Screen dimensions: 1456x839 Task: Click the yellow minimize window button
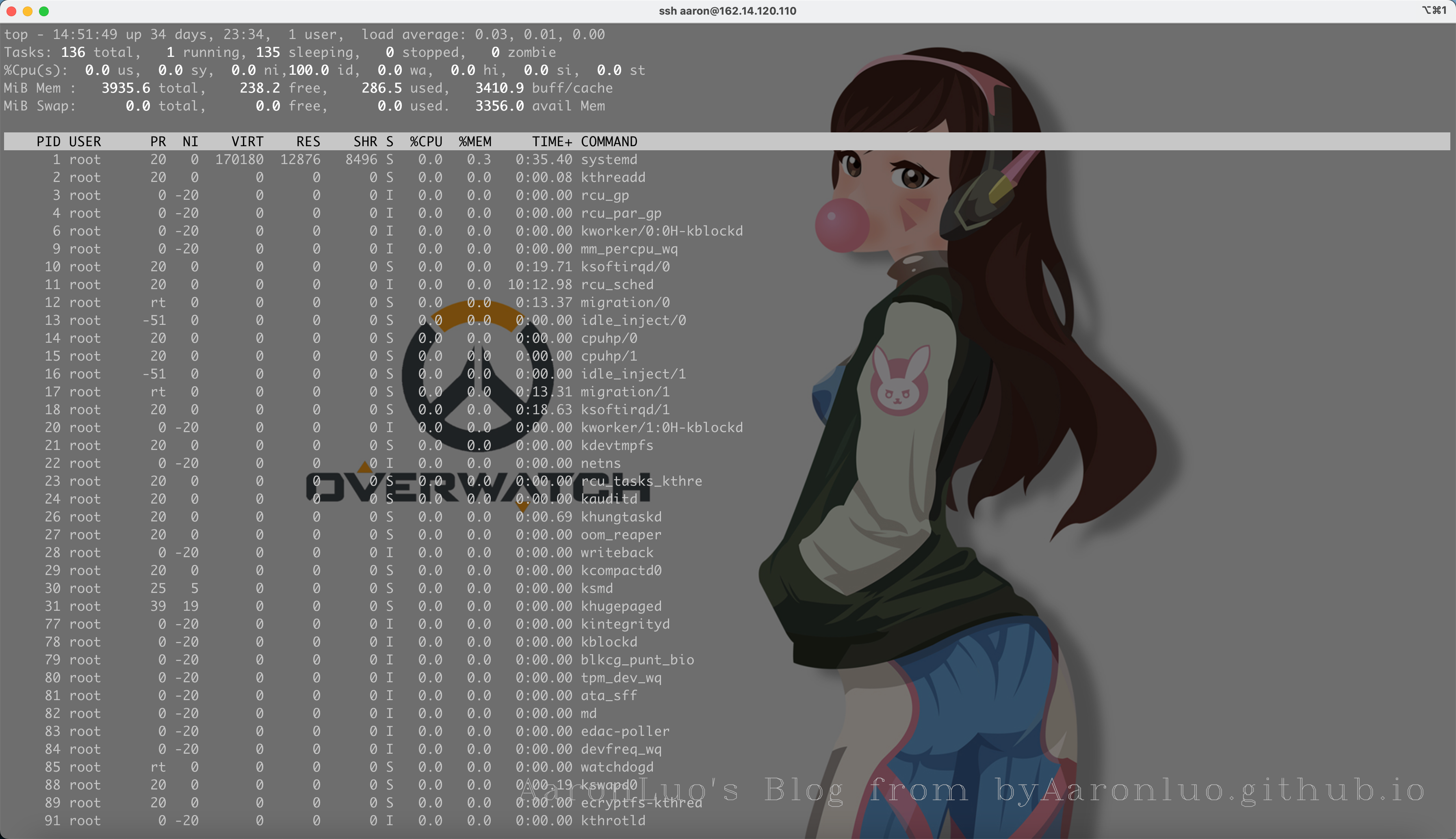[x=27, y=11]
